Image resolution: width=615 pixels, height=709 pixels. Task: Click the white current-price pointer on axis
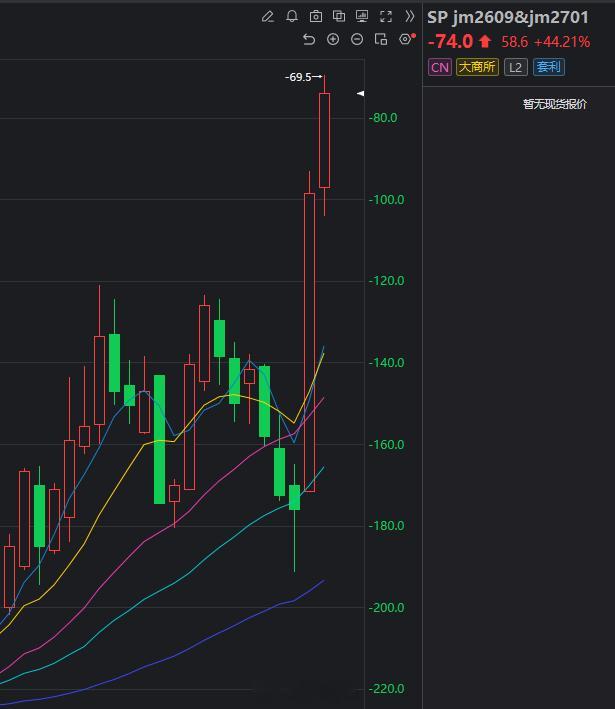click(360, 94)
